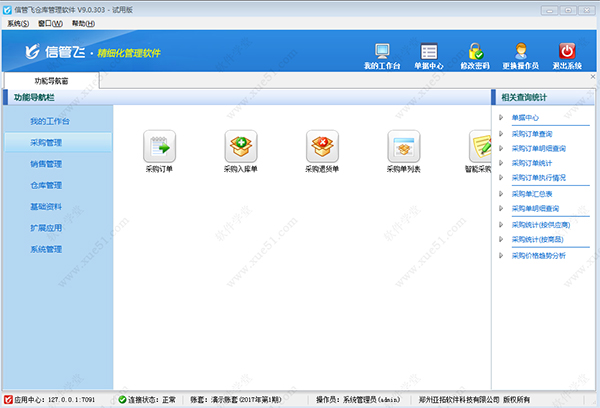Open 单据中心 from the top toolbar
Screen dimensions: 600x408
(x=429, y=52)
